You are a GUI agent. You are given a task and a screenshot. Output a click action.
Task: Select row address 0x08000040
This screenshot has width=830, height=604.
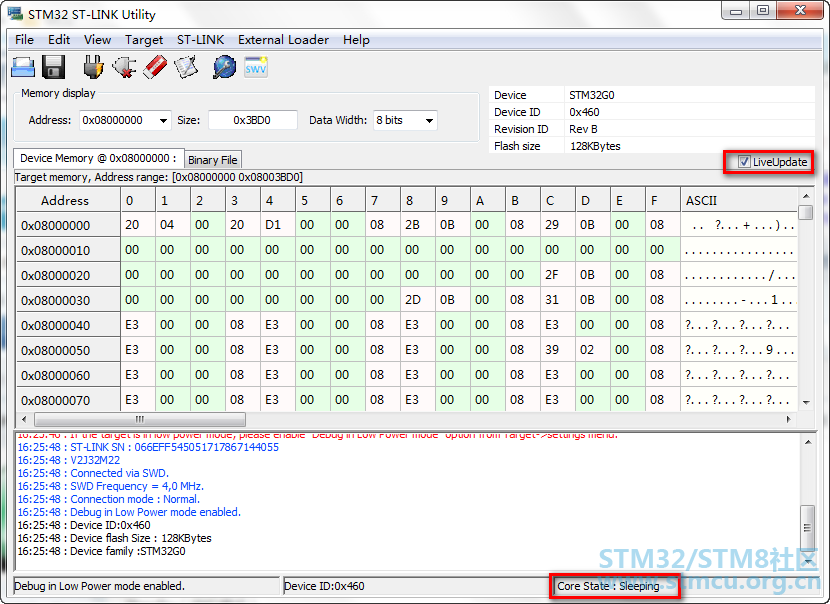68,324
